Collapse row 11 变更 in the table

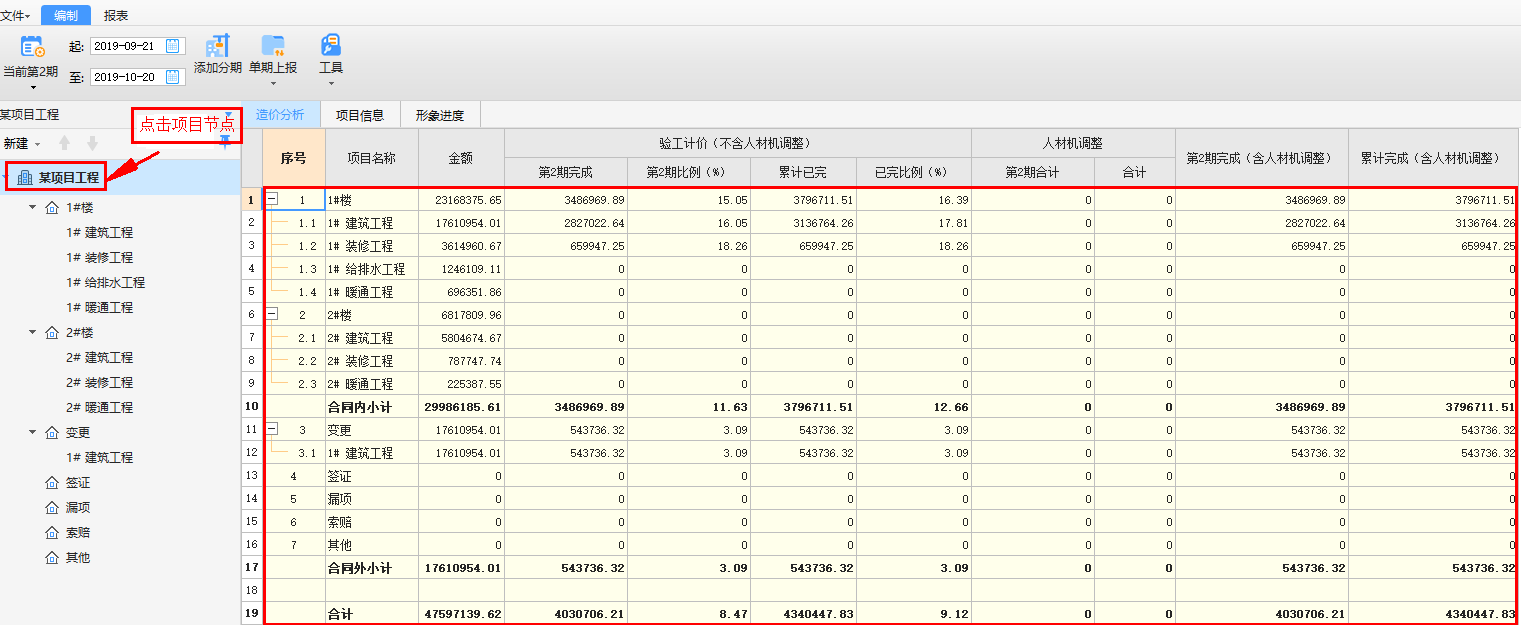tap(272, 430)
